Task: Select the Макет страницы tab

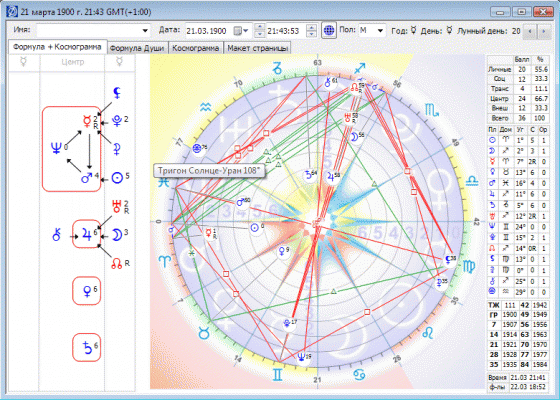Action: (257, 48)
